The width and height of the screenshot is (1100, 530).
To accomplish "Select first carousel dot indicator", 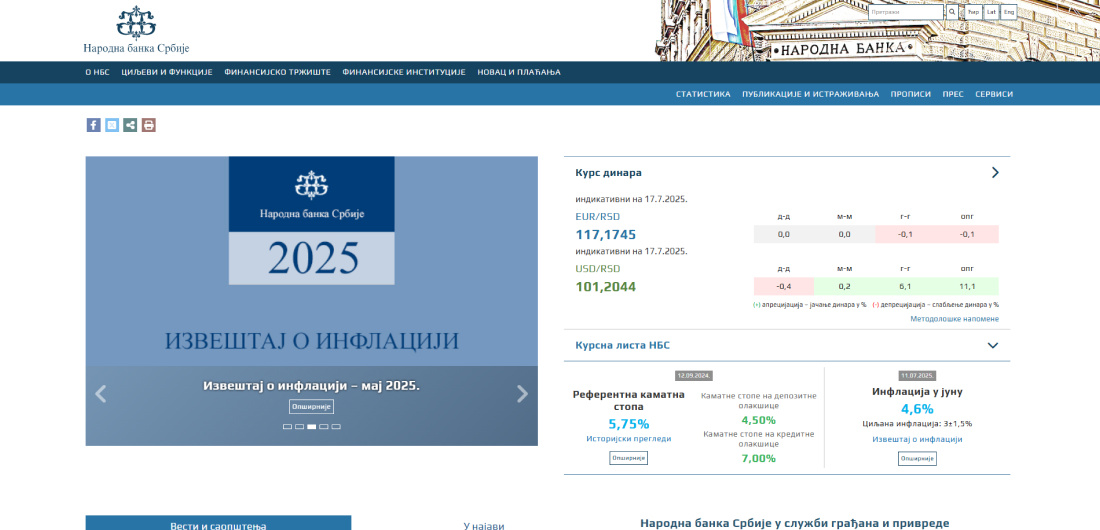I will 287,427.
